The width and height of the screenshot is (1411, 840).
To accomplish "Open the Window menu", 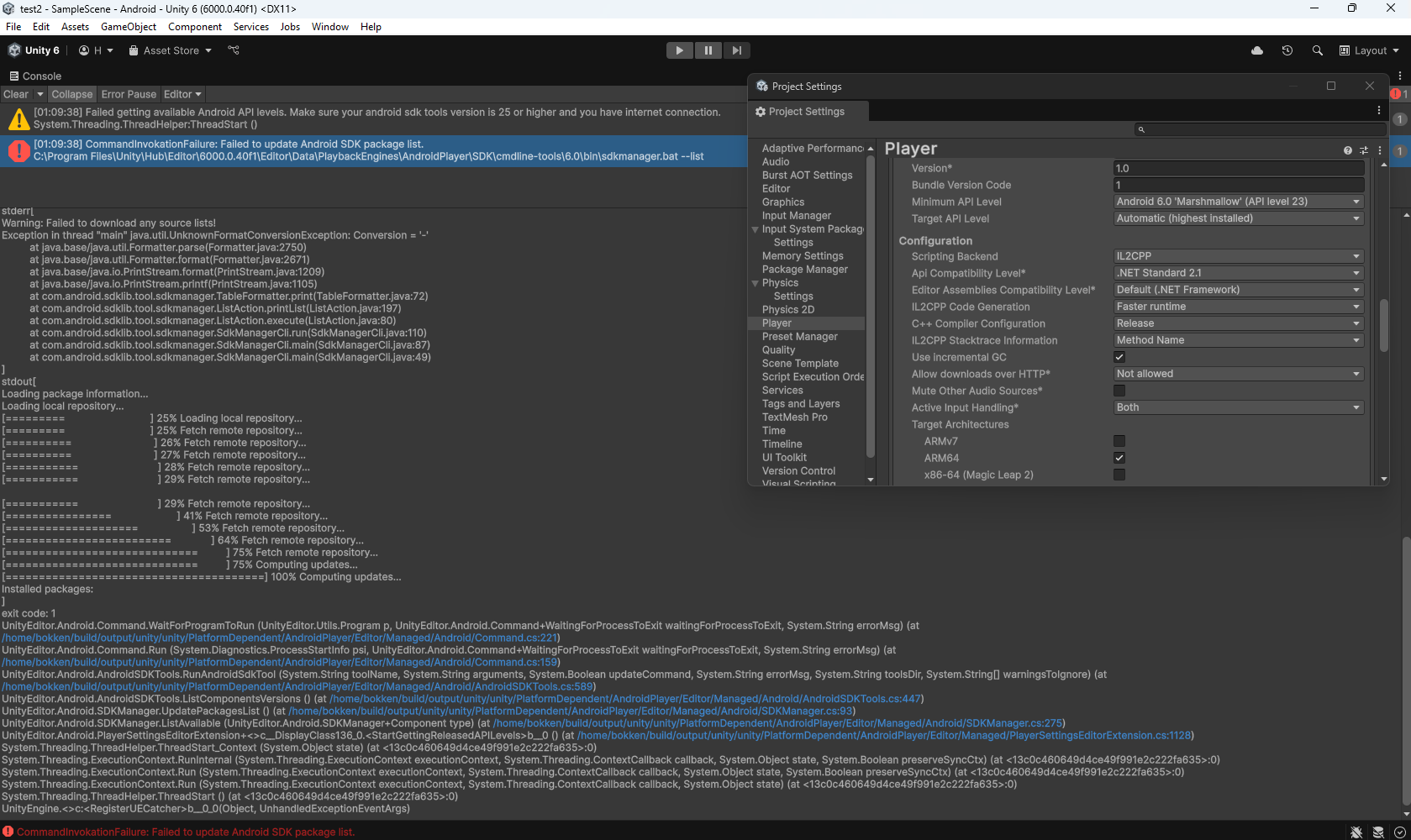I will click(x=330, y=27).
